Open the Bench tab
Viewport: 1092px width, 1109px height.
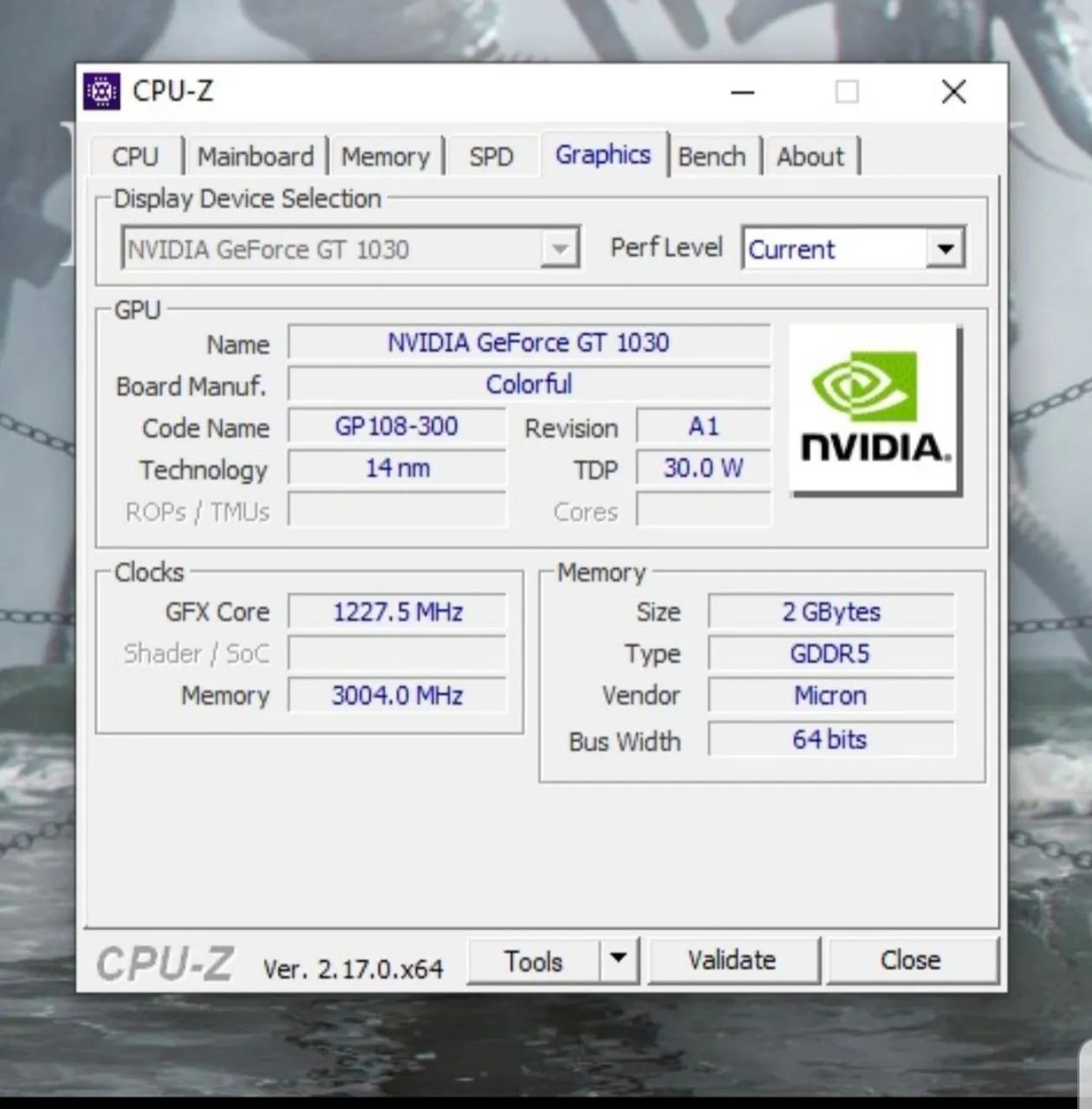(x=712, y=157)
